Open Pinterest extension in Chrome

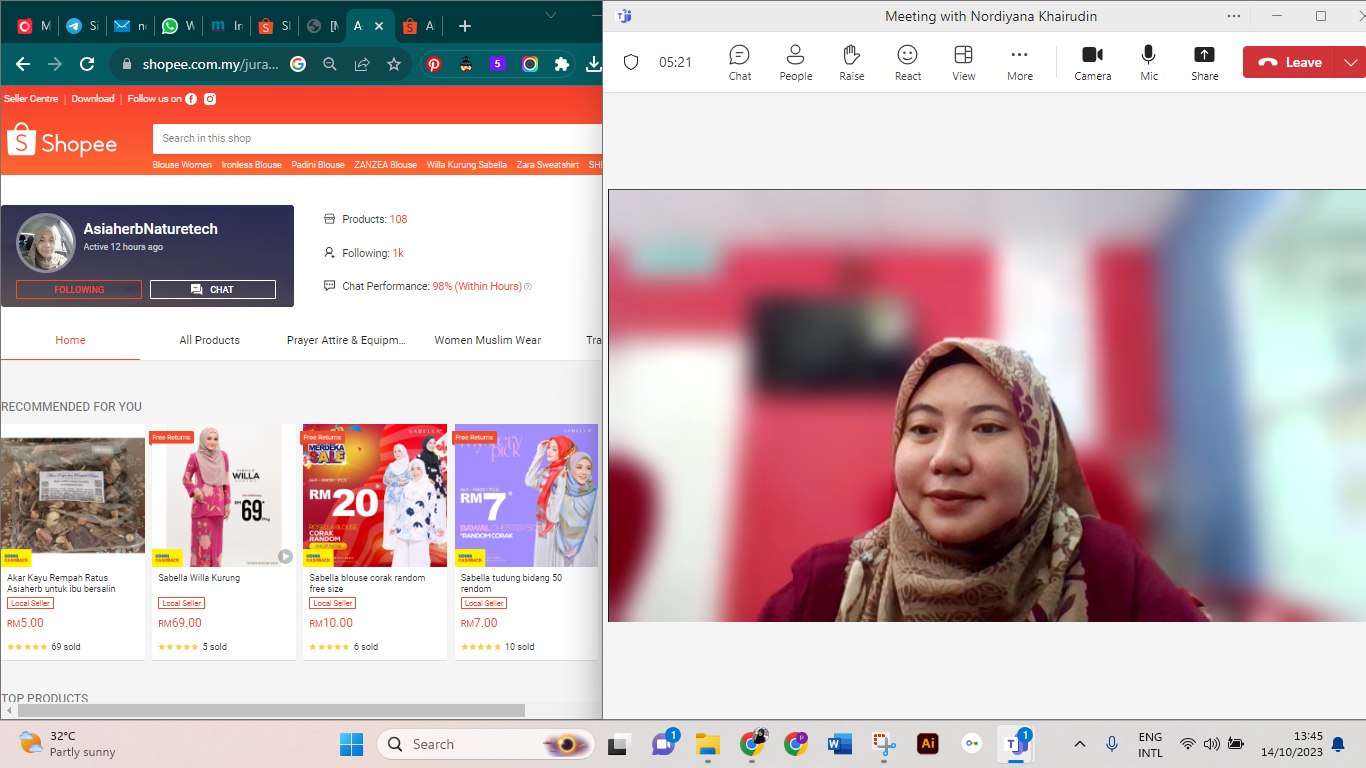(434, 64)
